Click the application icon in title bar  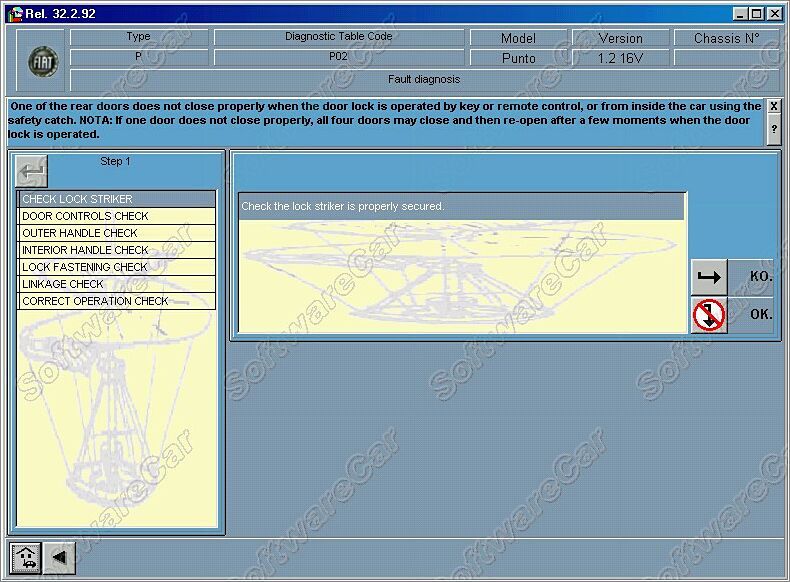tap(14, 13)
